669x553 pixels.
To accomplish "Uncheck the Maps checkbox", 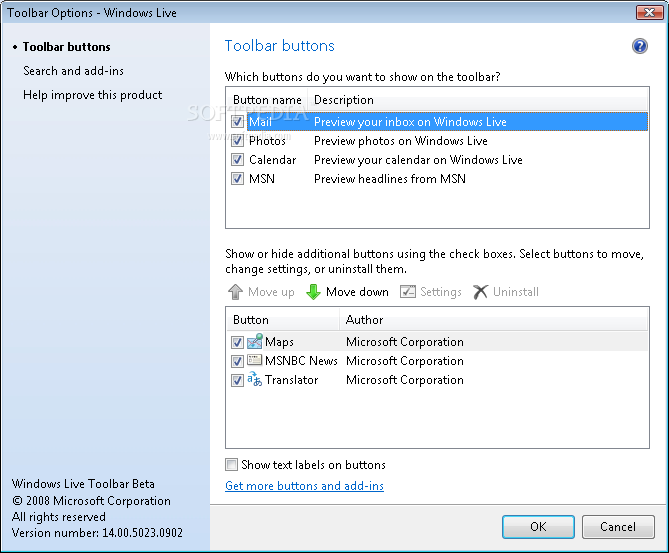I will 237,342.
